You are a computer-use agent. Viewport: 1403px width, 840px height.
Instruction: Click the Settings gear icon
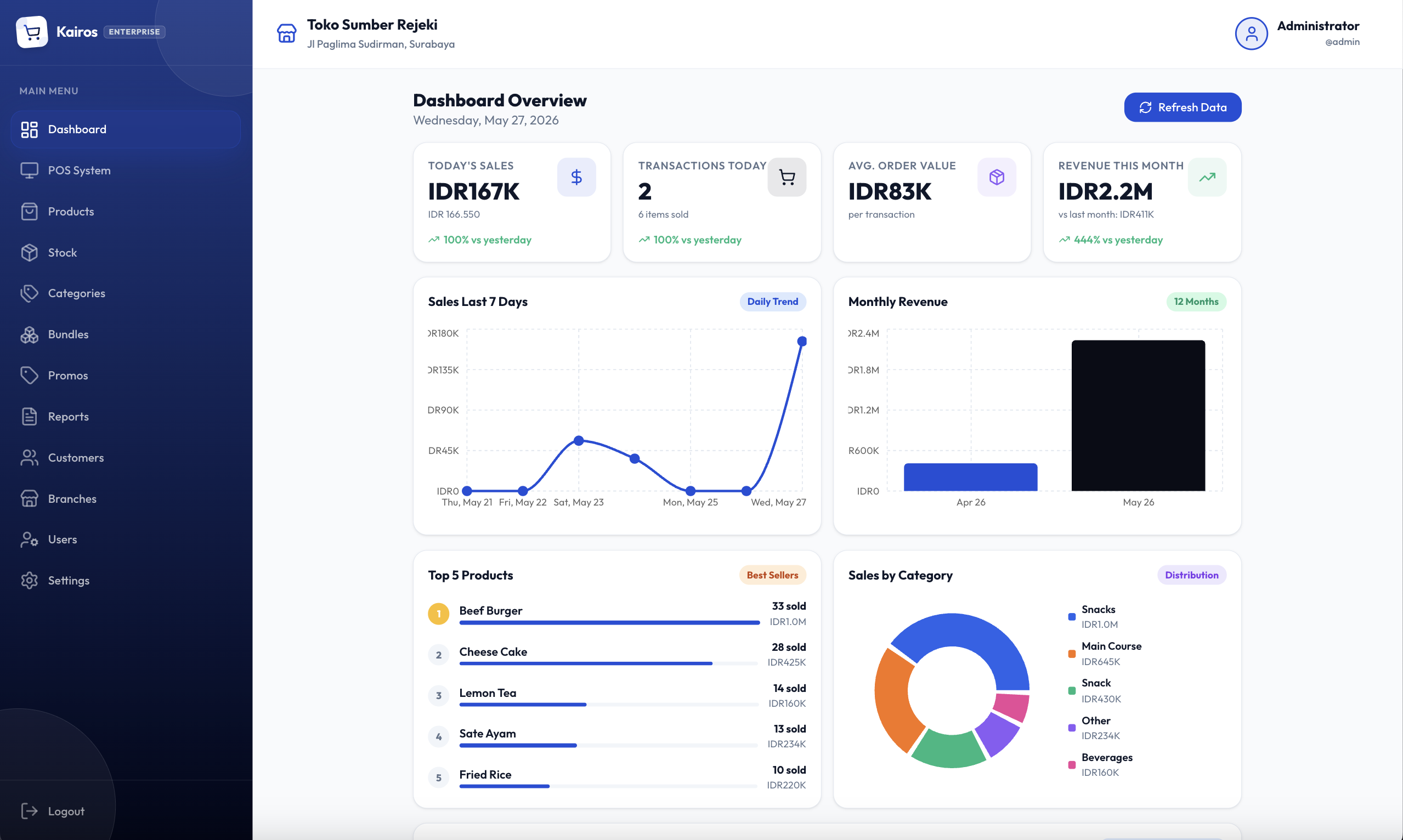(30, 581)
